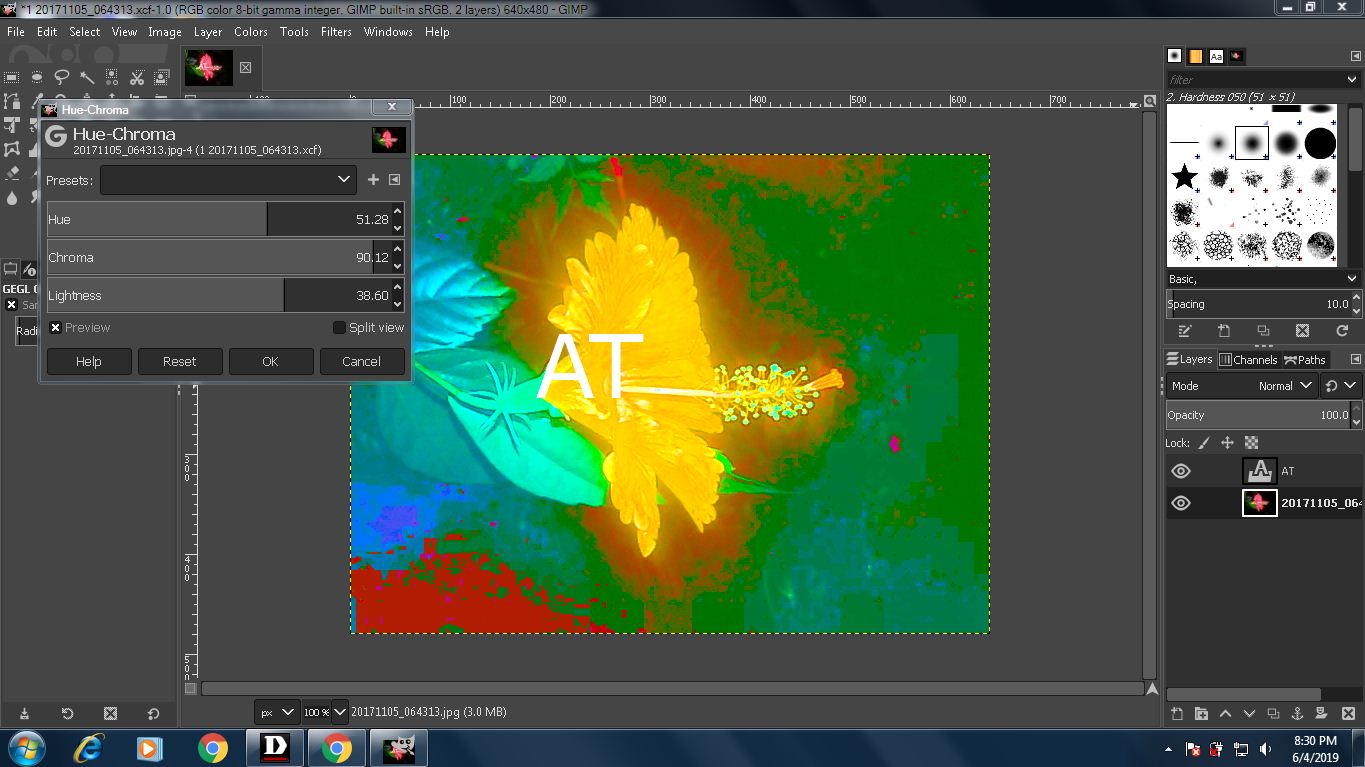Image resolution: width=1365 pixels, height=767 pixels.
Task: Switch to the Channels tab
Action: pyautogui.click(x=1248, y=360)
